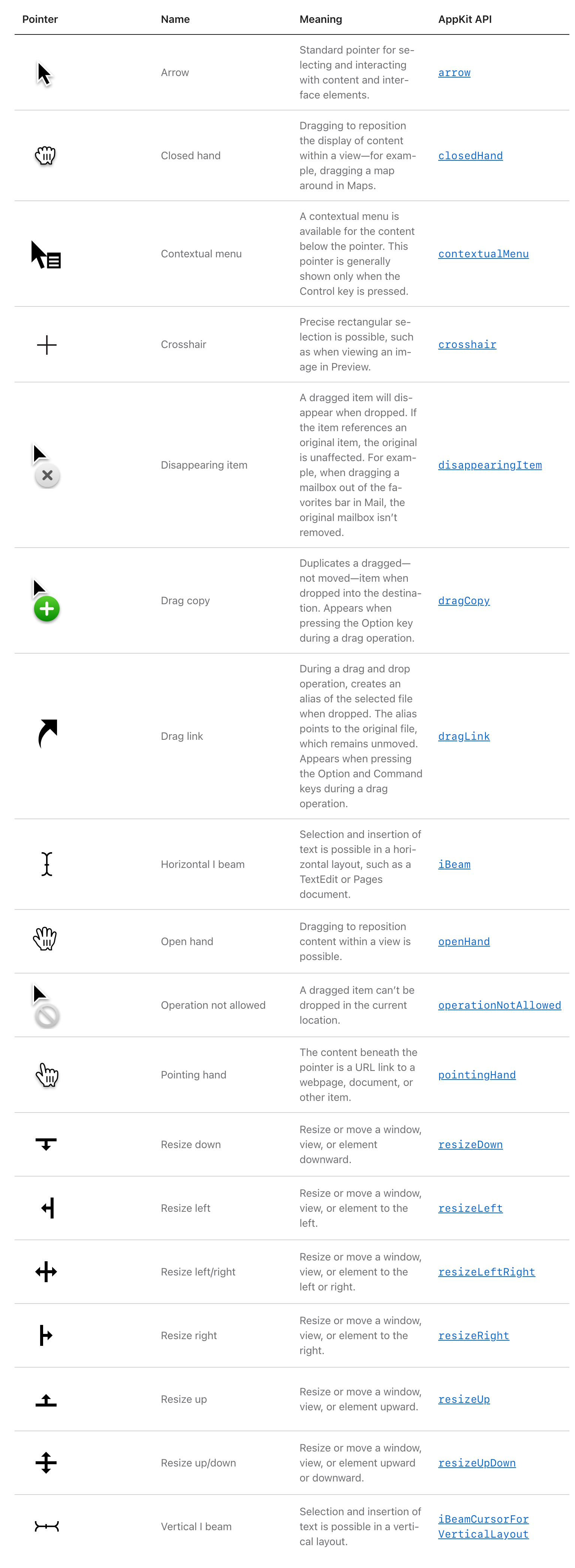Click the Resize left/right pointer icon
Image resolution: width=575 pixels, height=1568 pixels.
point(46,1272)
